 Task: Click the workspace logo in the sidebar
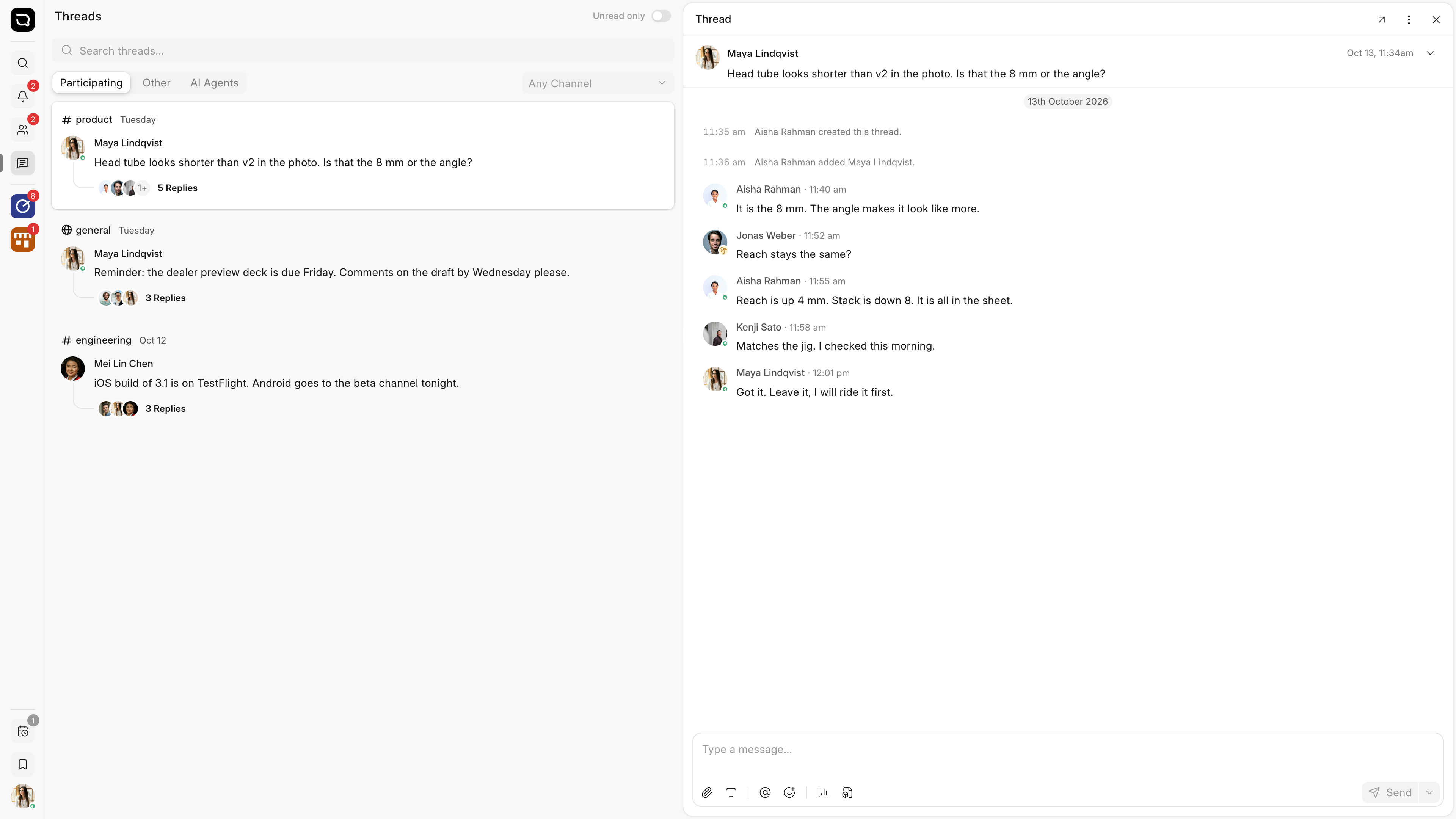[x=23, y=20]
